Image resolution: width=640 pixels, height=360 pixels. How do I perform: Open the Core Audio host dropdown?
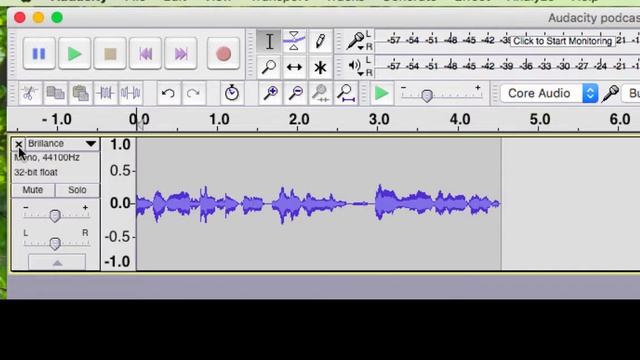(549, 93)
